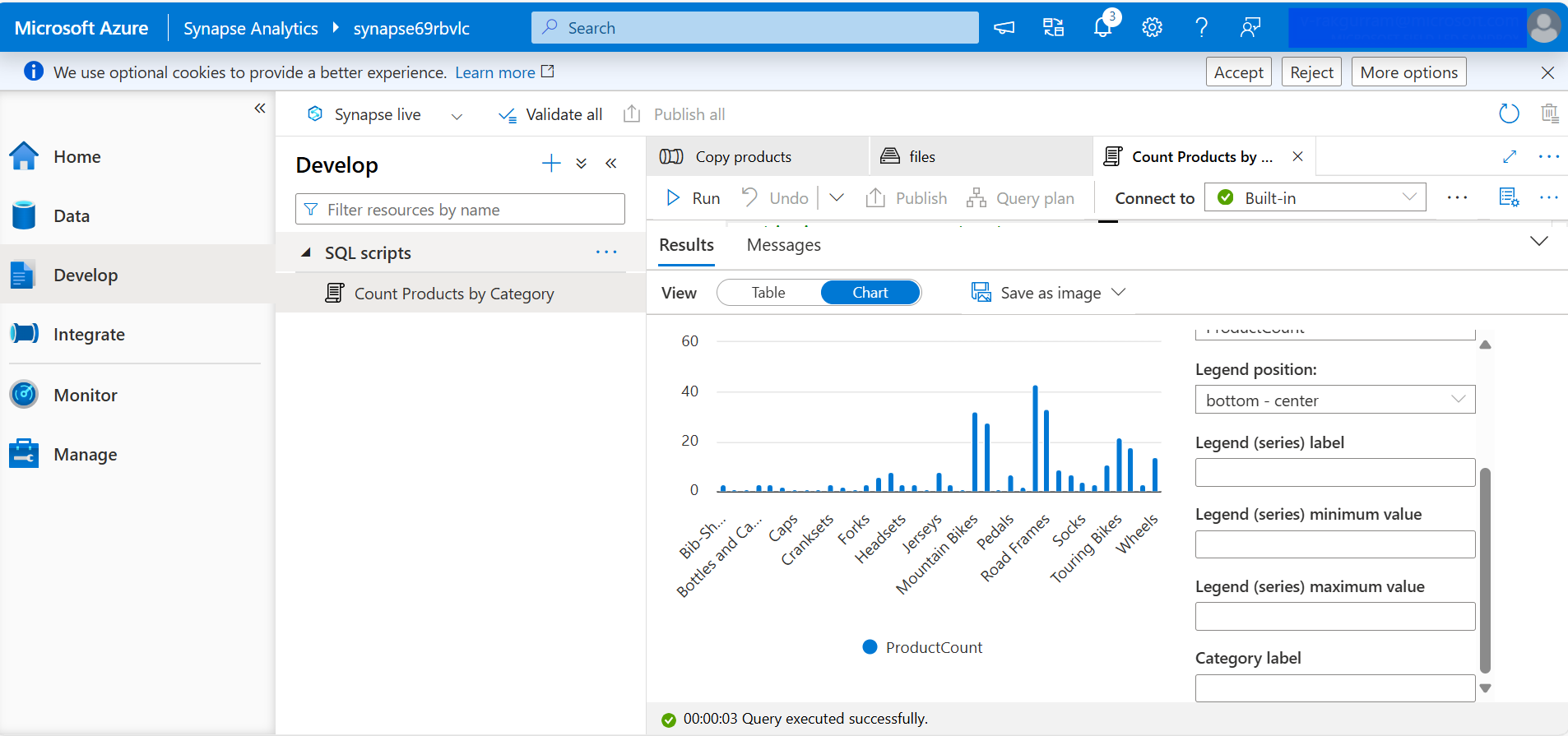
Task: Click scroll up arrow in chart options
Action: (x=1485, y=345)
